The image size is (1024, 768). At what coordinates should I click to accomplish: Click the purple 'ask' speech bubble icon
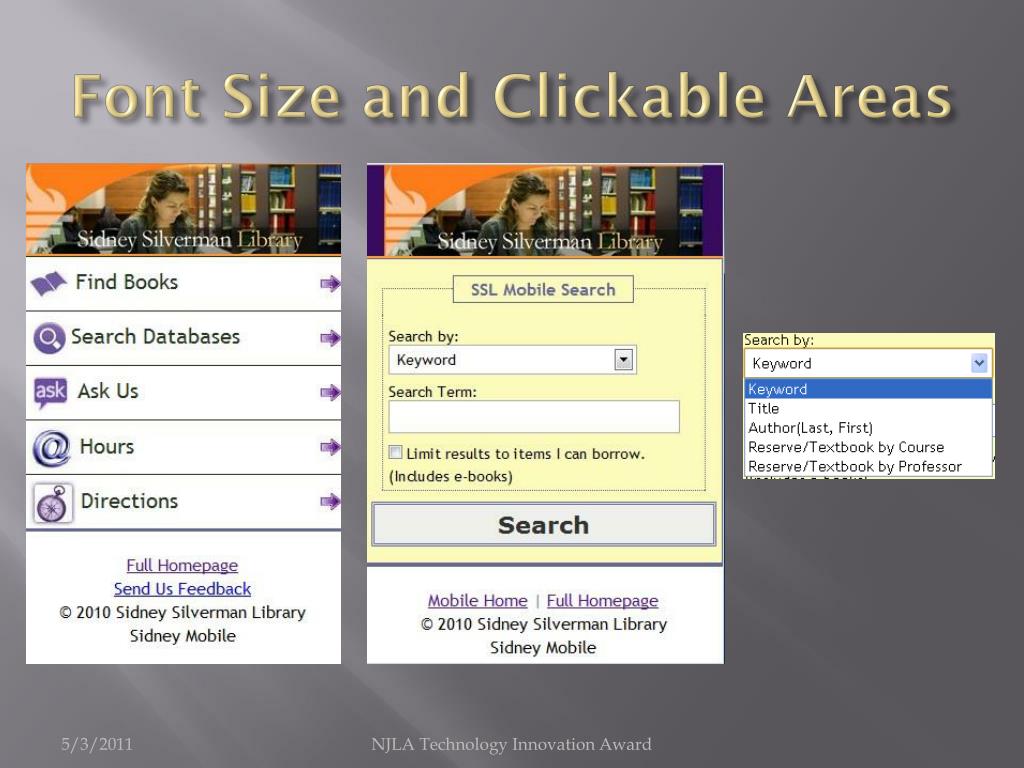(x=50, y=392)
